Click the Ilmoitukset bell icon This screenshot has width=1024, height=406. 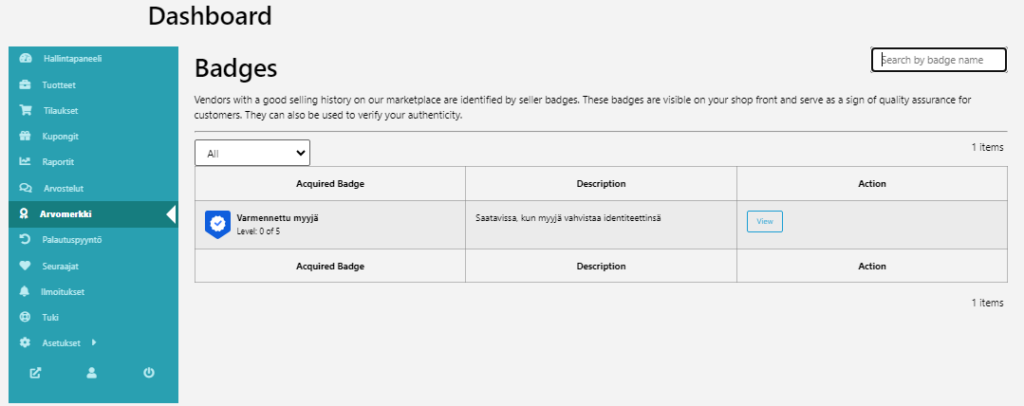(25, 291)
